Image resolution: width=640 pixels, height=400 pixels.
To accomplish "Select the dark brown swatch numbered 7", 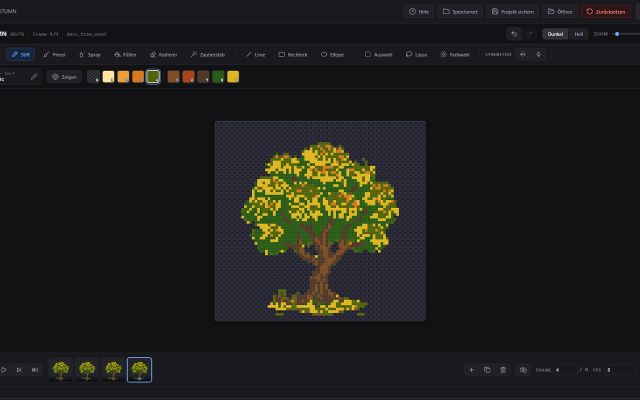I will (203, 77).
